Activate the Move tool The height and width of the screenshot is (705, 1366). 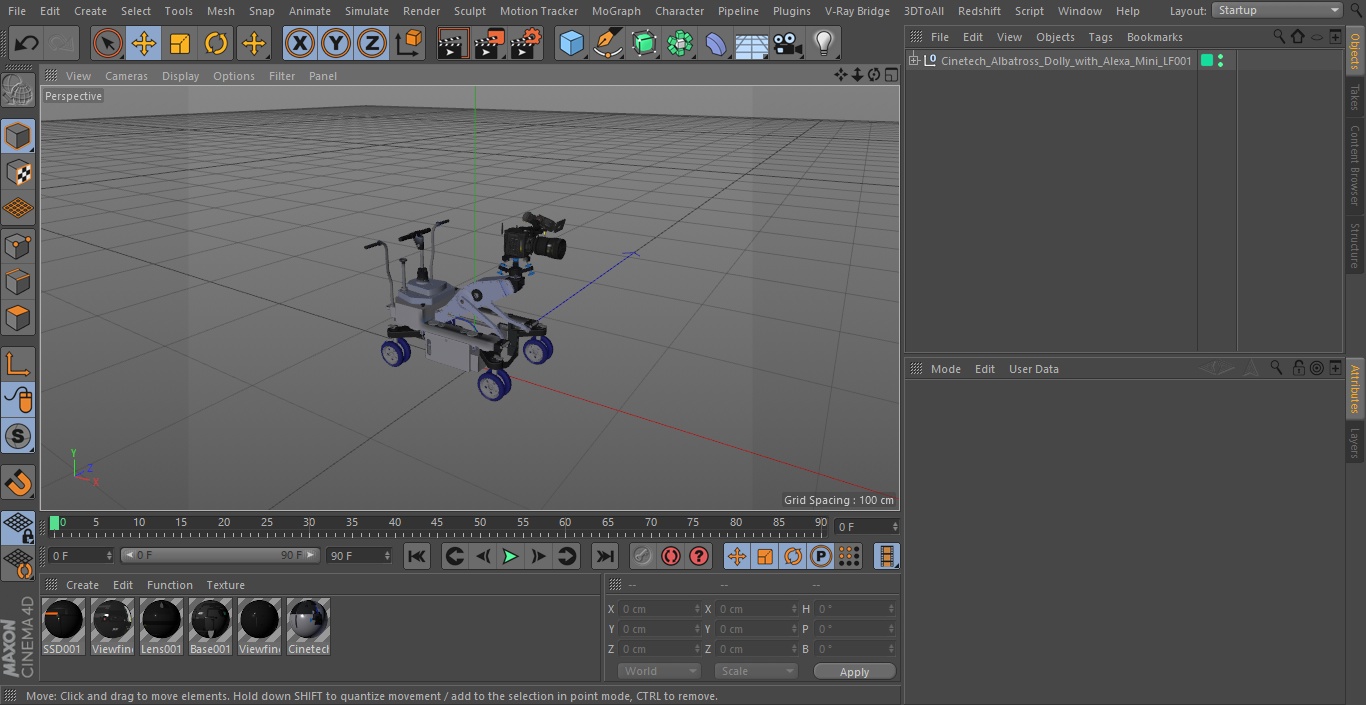[x=144, y=43]
